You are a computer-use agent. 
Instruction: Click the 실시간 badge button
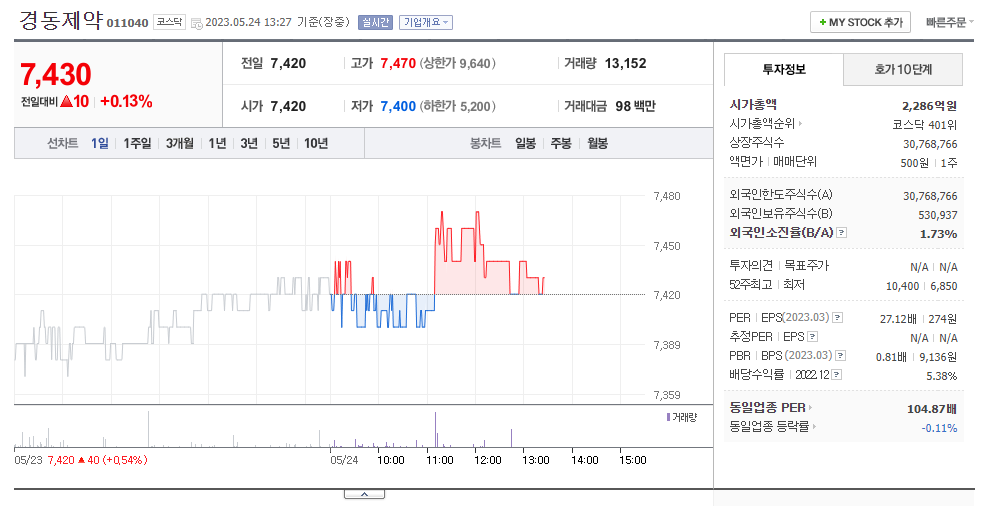tap(375, 23)
